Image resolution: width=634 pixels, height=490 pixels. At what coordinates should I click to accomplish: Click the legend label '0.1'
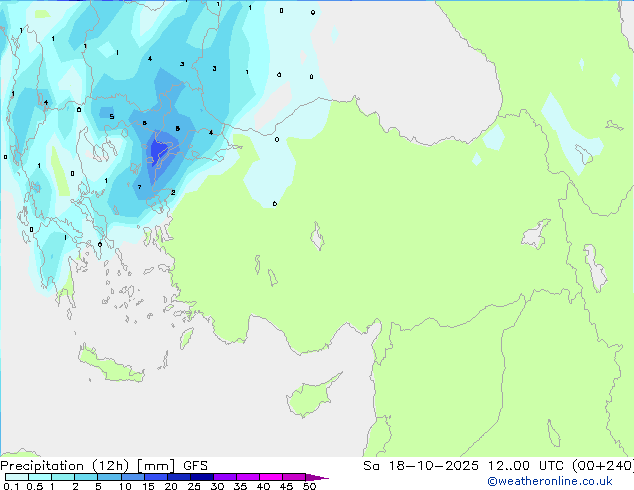coord(11,486)
